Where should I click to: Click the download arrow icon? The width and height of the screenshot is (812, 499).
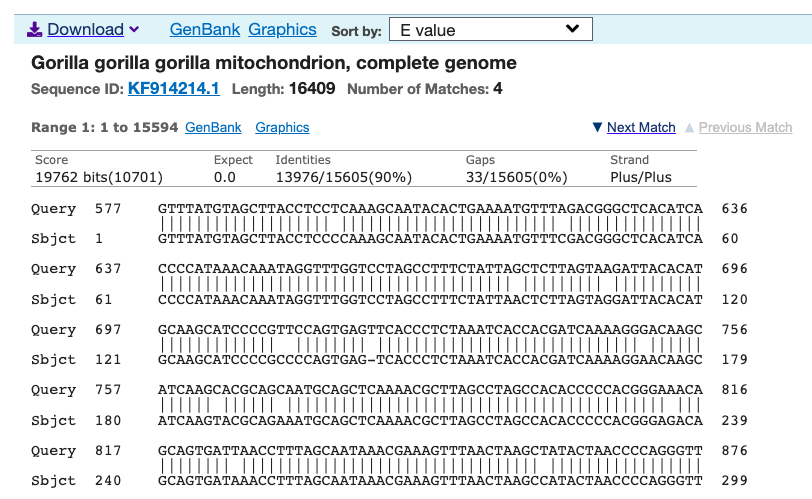34,30
